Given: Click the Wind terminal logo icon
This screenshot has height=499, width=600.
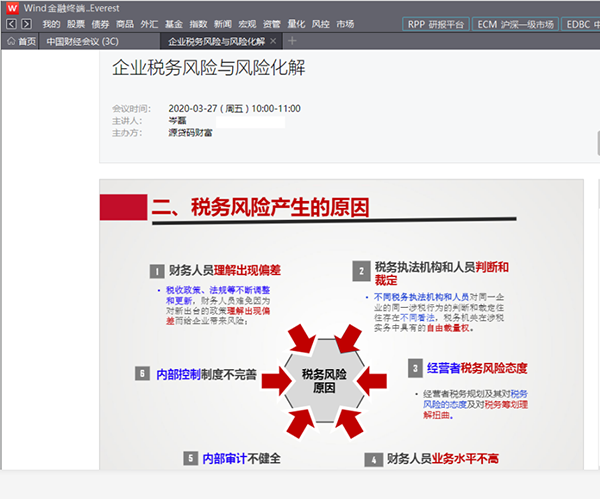Looking at the screenshot, I should [11, 7].
